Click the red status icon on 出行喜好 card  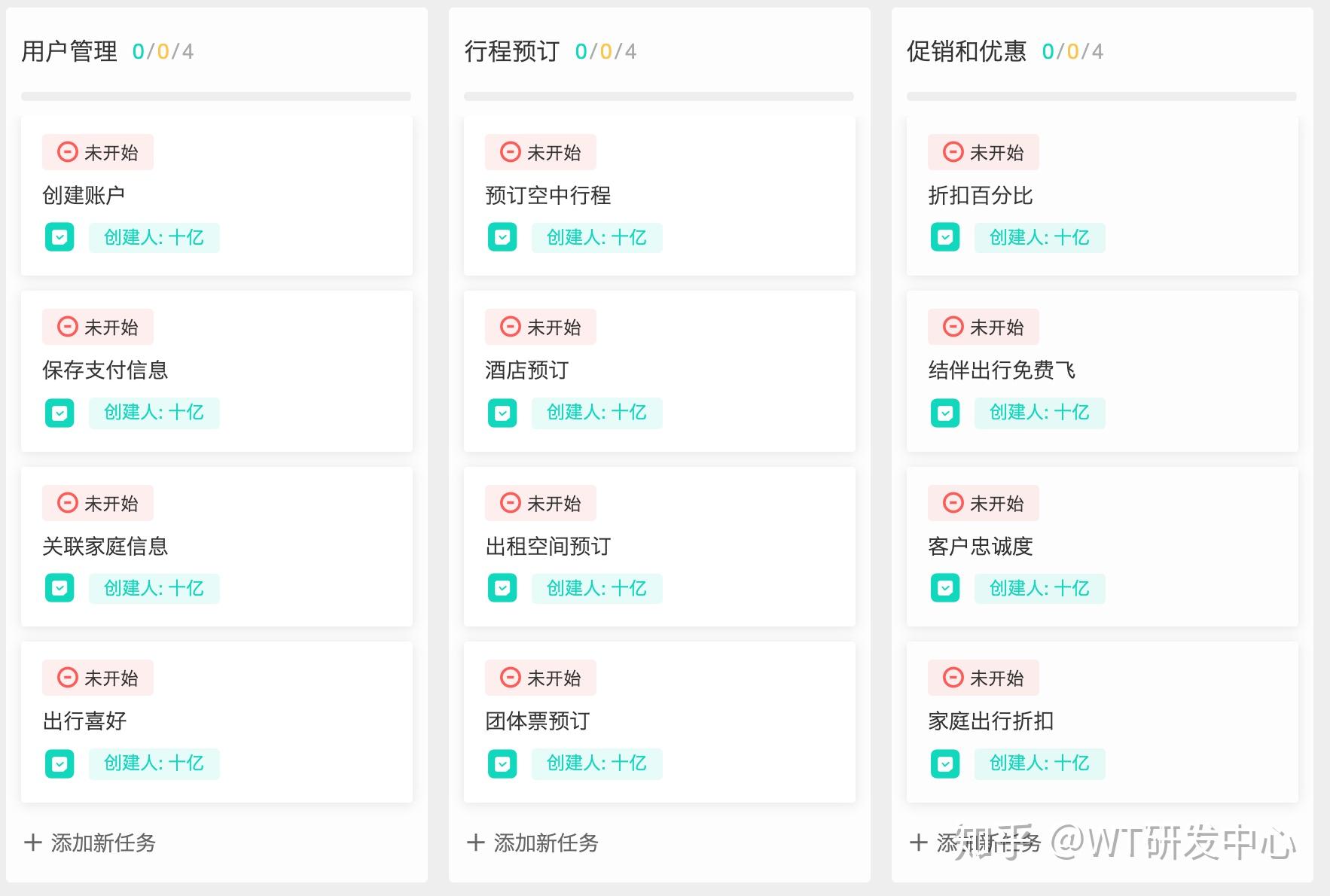[68, 678]
